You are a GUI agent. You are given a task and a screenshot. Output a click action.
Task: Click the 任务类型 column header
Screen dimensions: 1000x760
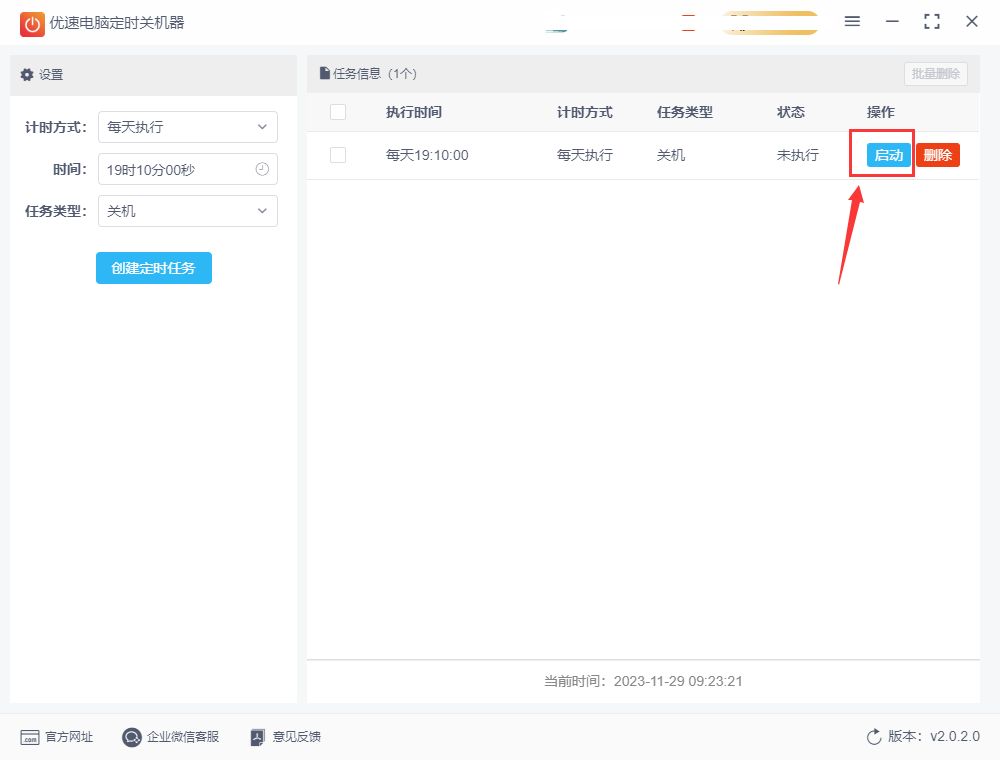[x=685, y=112]
